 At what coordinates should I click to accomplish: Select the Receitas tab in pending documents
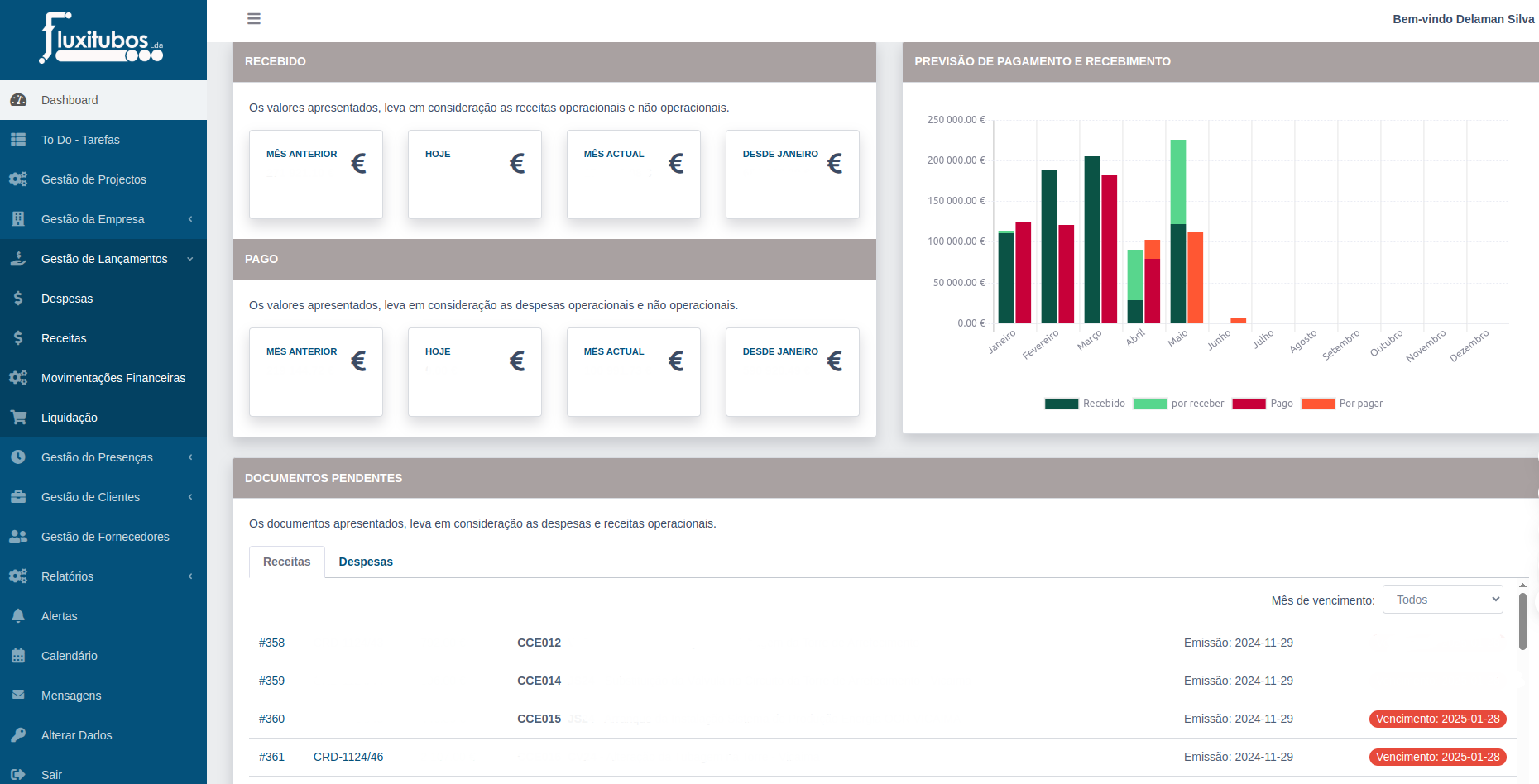(x=287, y=562)
